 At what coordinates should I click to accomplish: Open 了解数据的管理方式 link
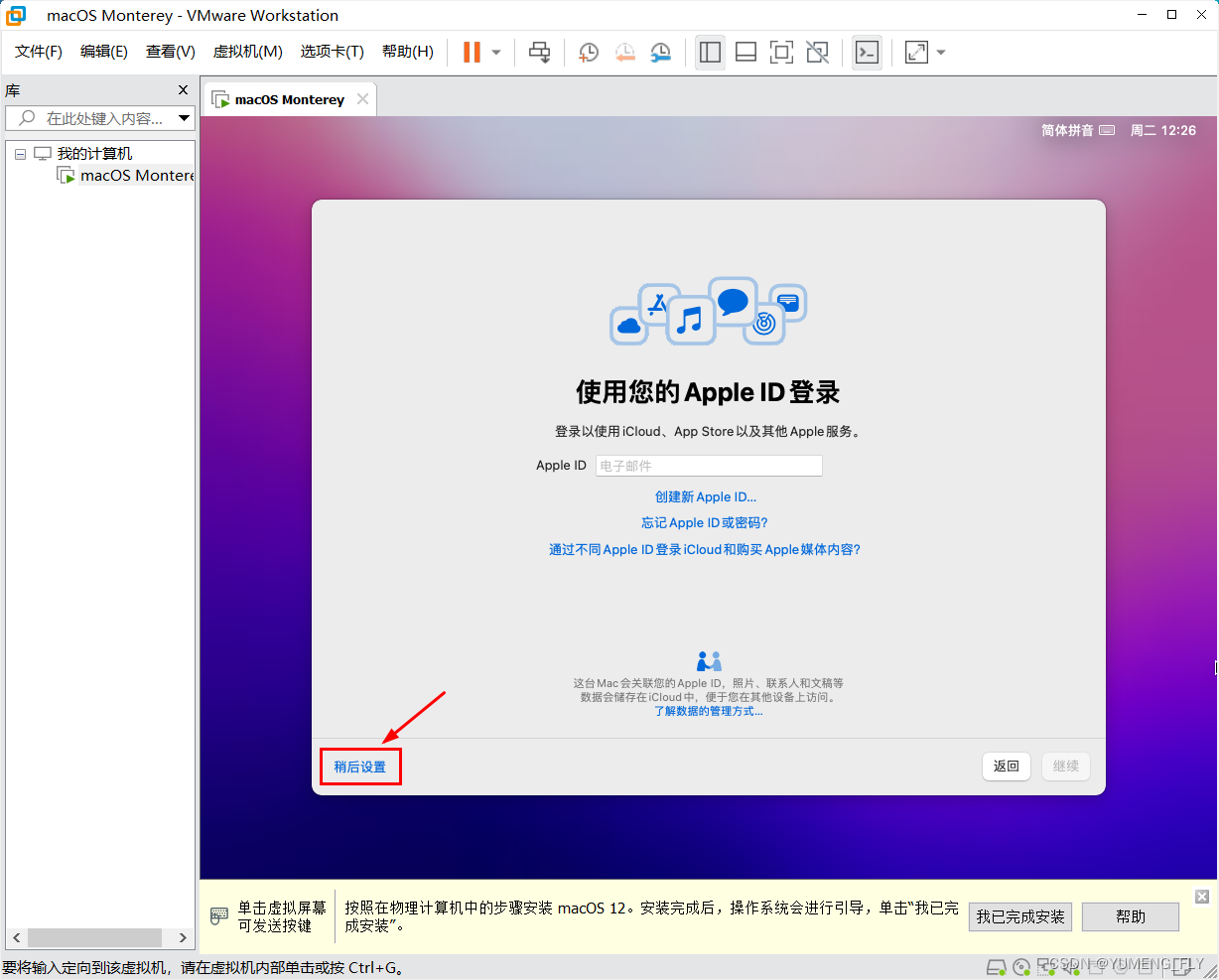pyautogui.click(x=709, y=711)
